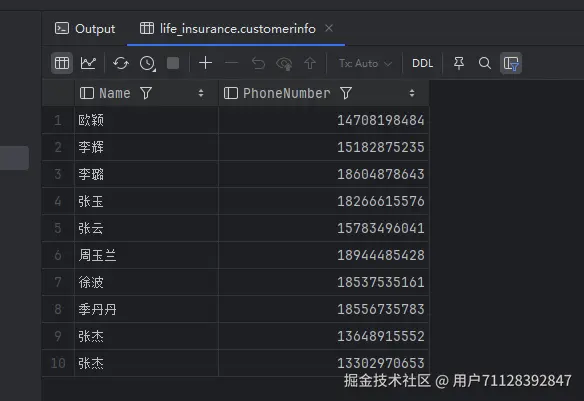Select row number 10
The height and width of the screenshot is (401, 584).
tap(58, 363)
